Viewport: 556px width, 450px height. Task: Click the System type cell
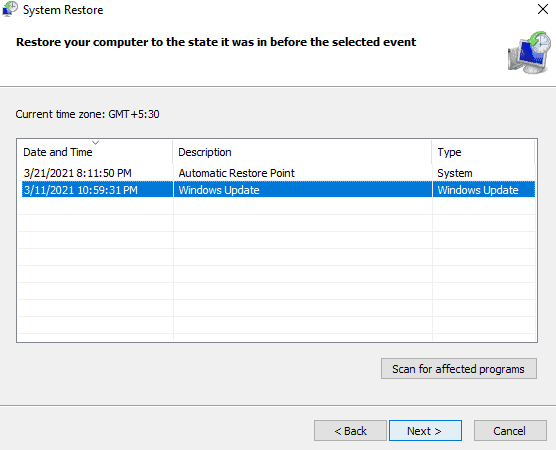(455, 173)
